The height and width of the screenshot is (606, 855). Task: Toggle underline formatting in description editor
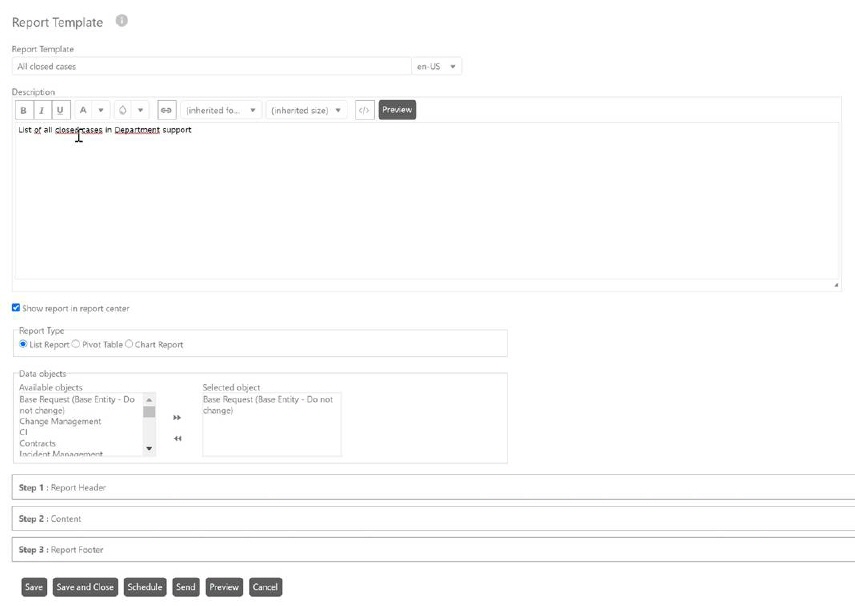tap(60, 110)
